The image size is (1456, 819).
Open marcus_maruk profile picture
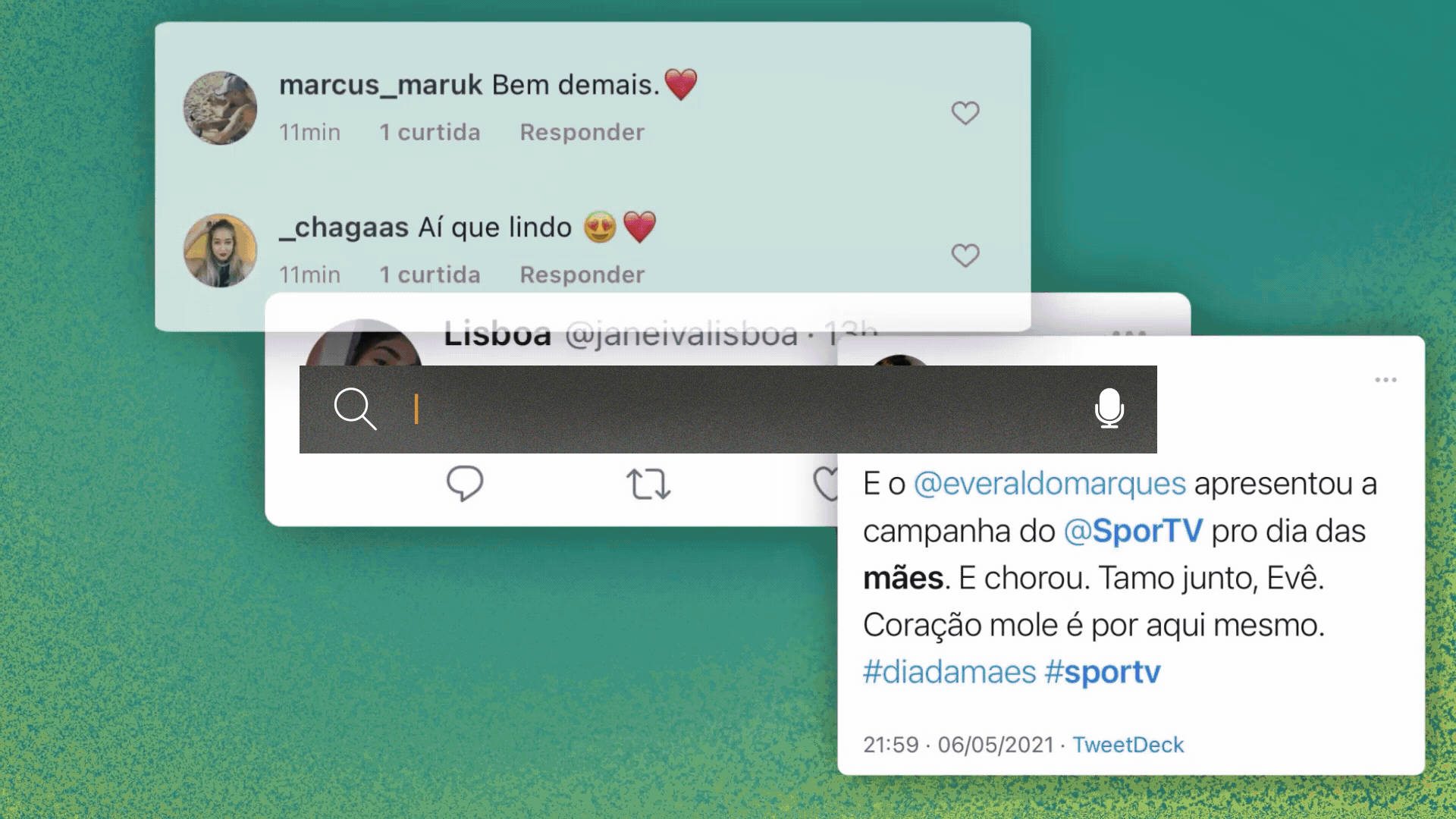click(x=220, y=108)
